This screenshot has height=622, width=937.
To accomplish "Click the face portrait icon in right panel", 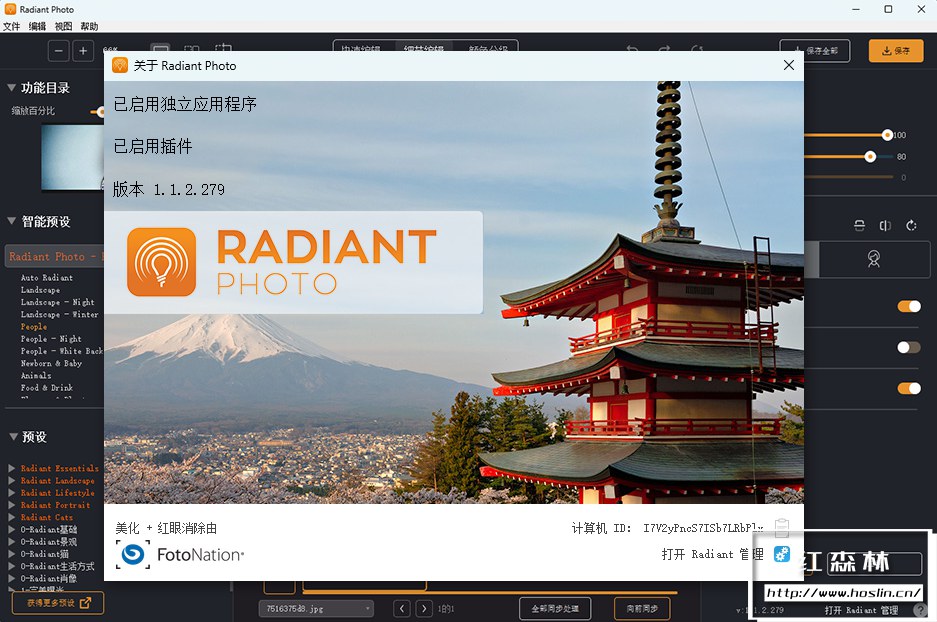I will pos(874,259).
